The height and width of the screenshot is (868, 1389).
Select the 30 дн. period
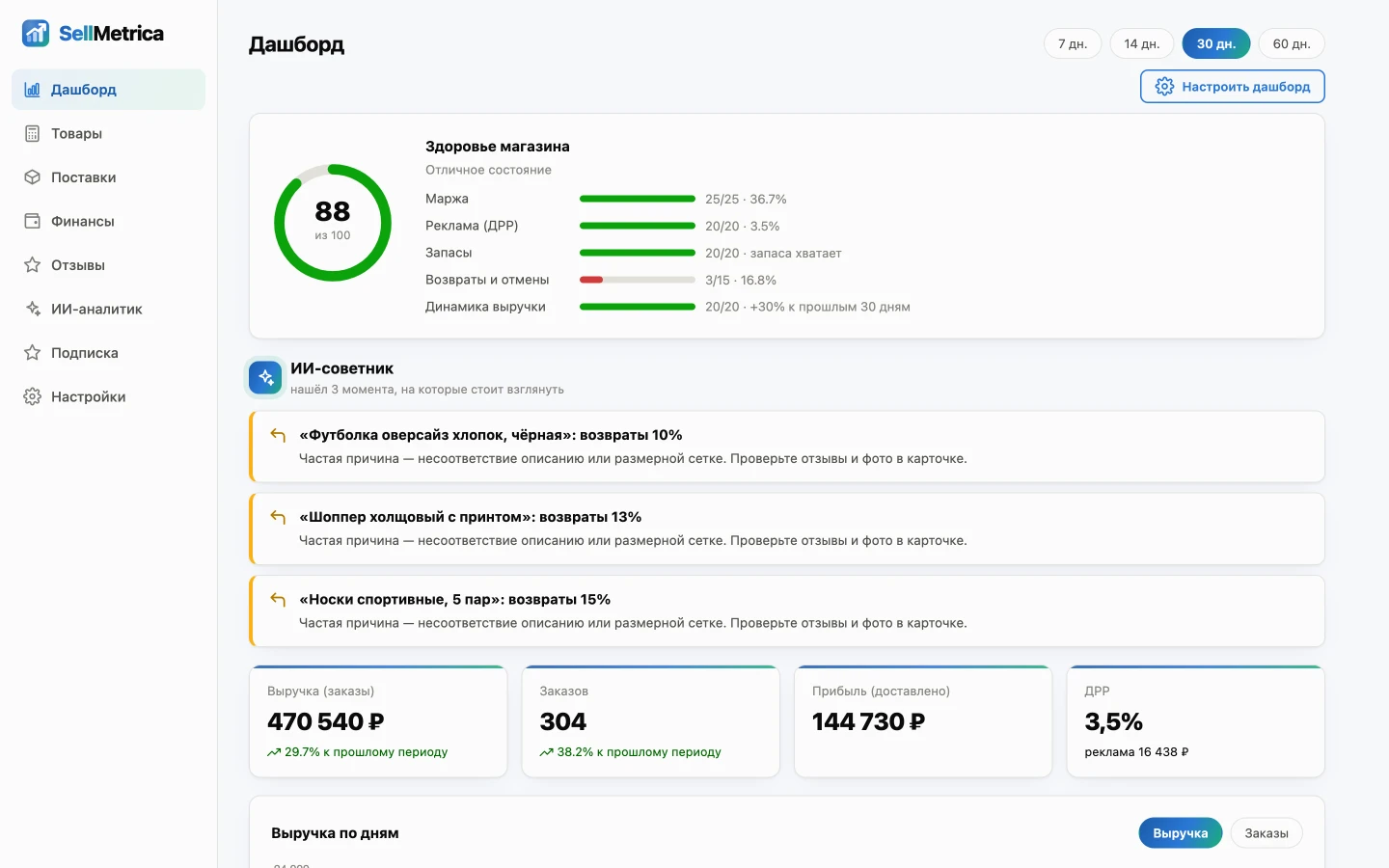[1216, 43]
